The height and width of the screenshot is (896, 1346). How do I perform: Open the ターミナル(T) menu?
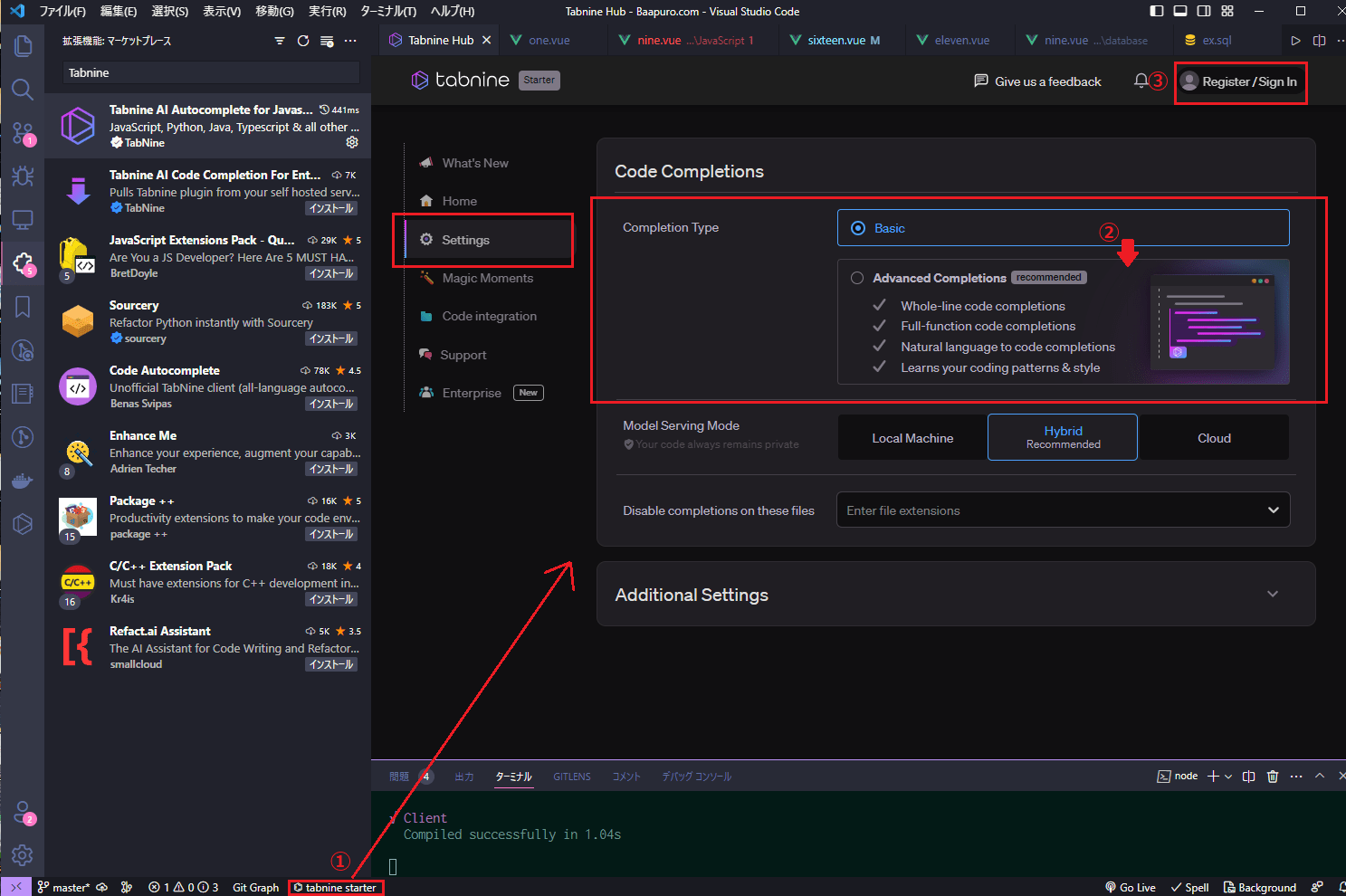[388, 11]
